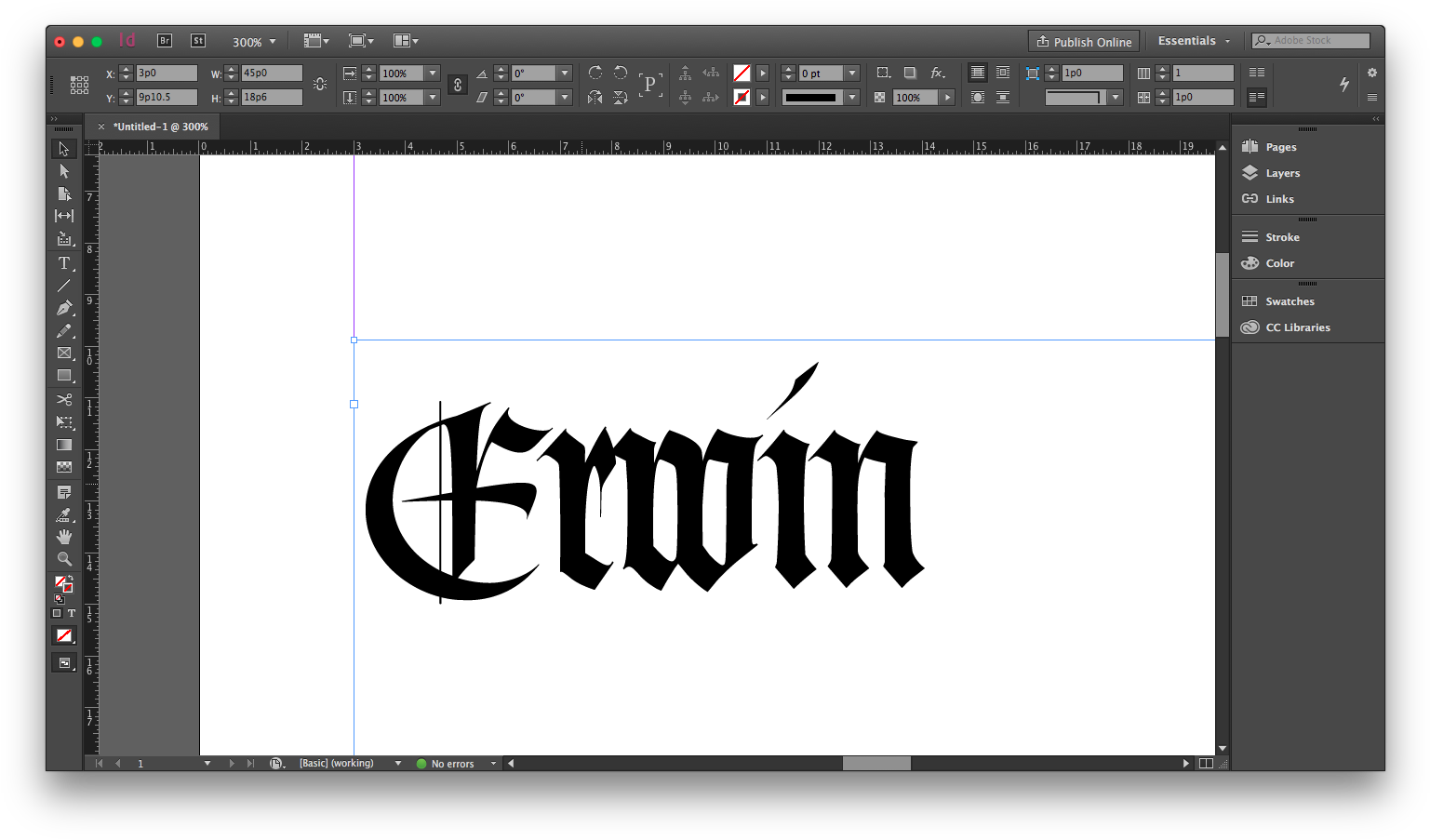Enable Formatting Affects Container button
Screen dimensions: 1430x840
[57, 613]
